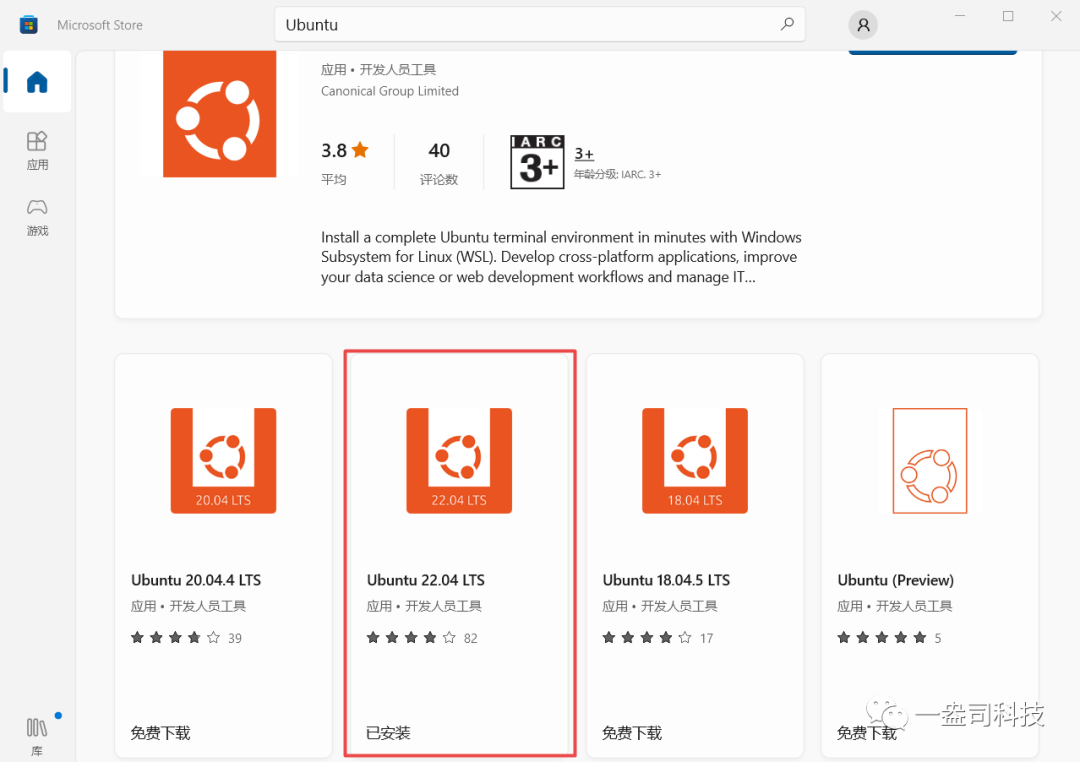This screenshot has height=762, width=1080.
Task: Click the blue install button at top right
Action: (x=933, y=52)
